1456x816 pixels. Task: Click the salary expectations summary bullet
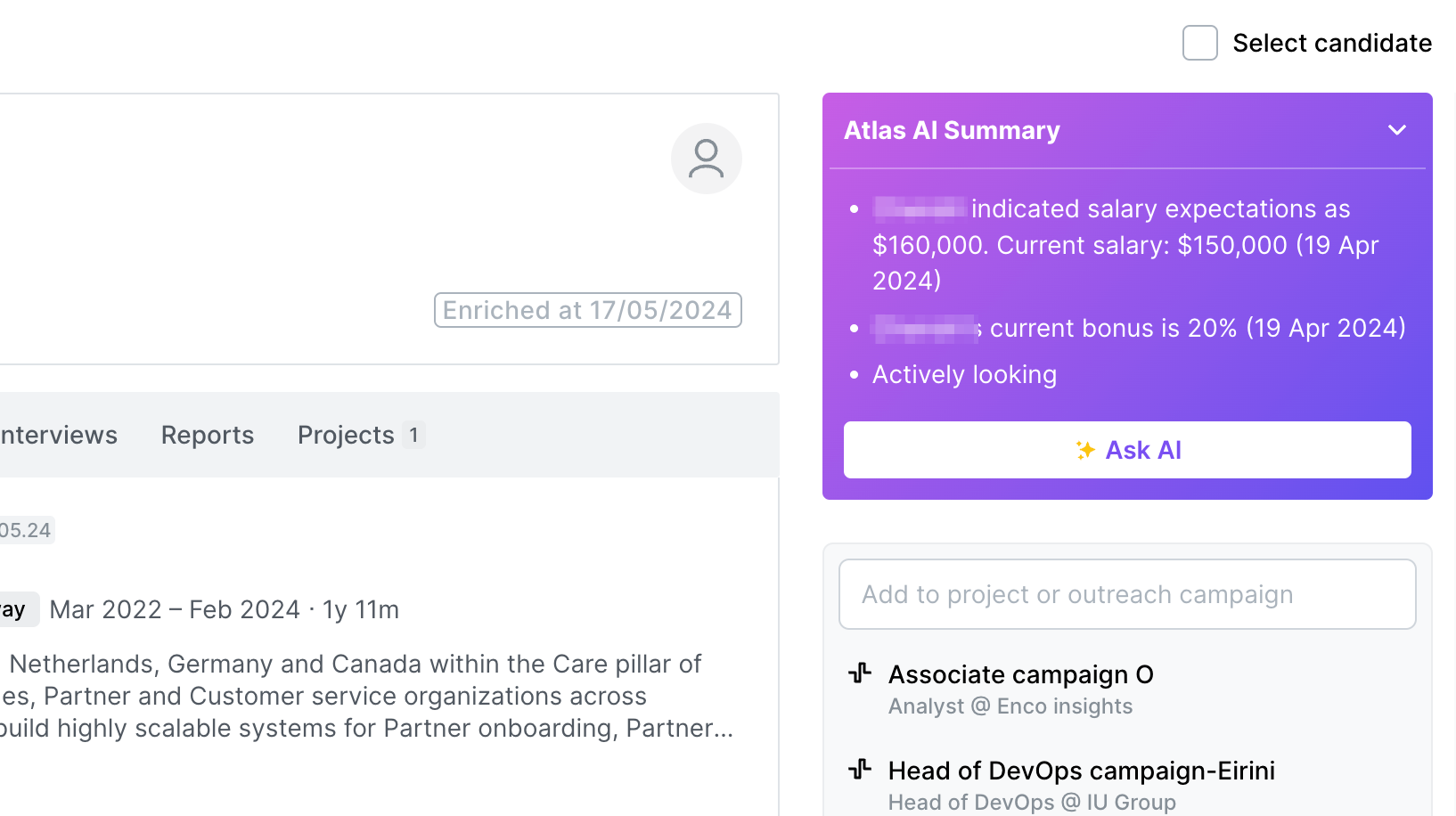point(1125,245)
